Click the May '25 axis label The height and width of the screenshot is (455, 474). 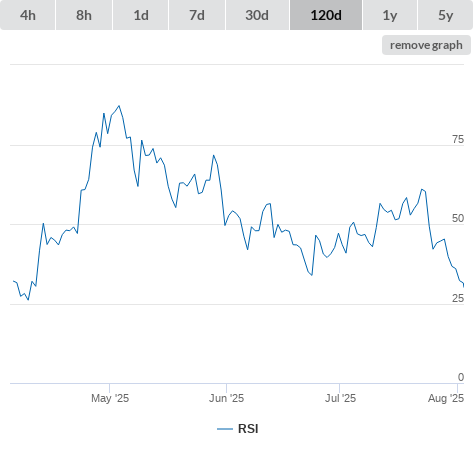[110, 398]
